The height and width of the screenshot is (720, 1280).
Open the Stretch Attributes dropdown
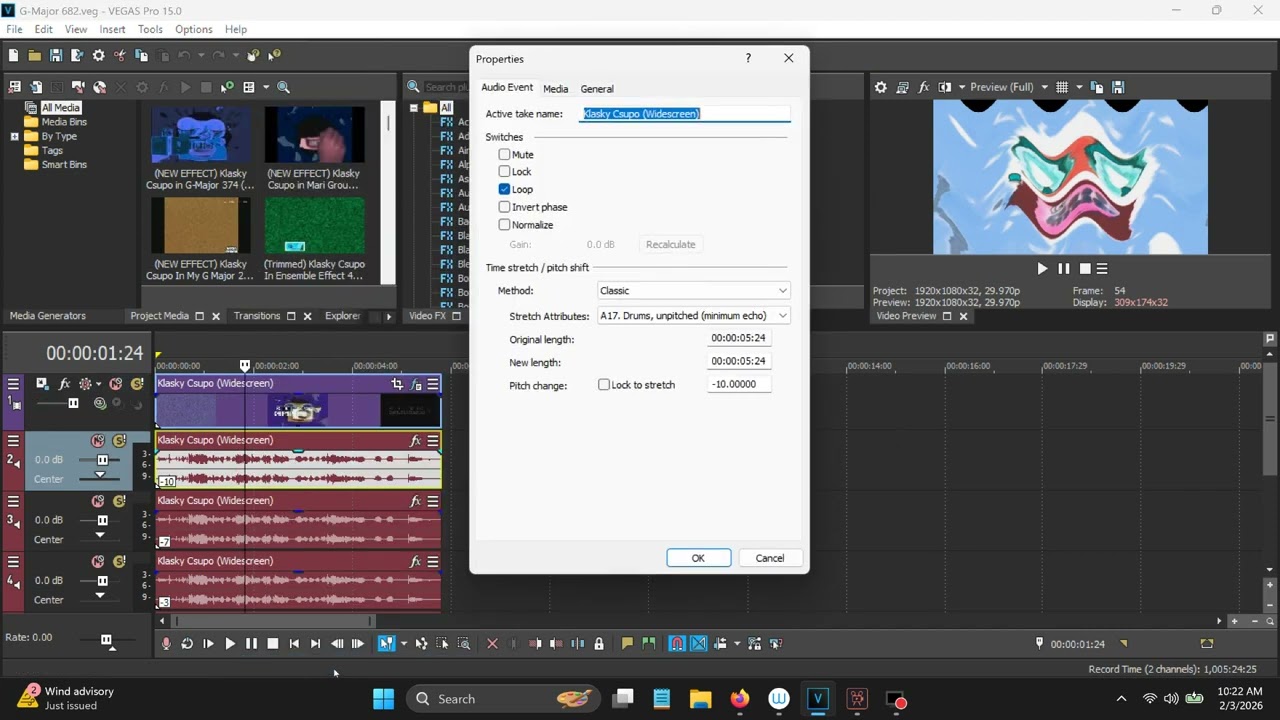coord(693,316)
